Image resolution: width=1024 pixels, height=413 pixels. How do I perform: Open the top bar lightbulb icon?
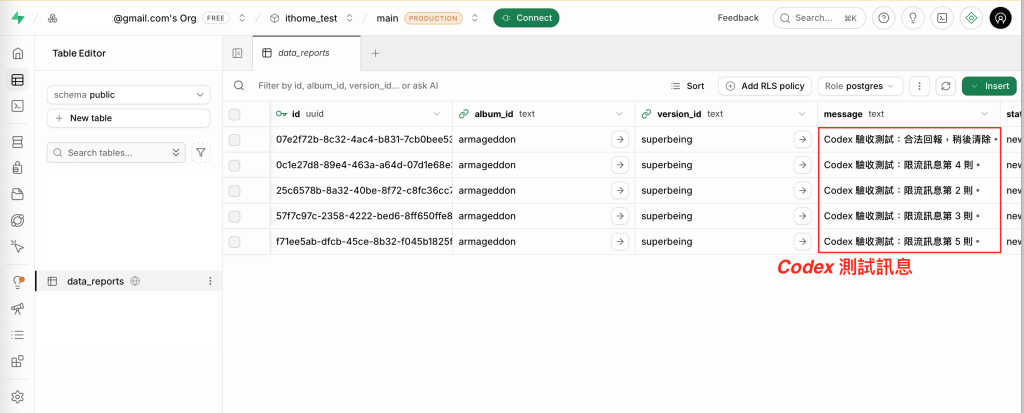[912, 18]
